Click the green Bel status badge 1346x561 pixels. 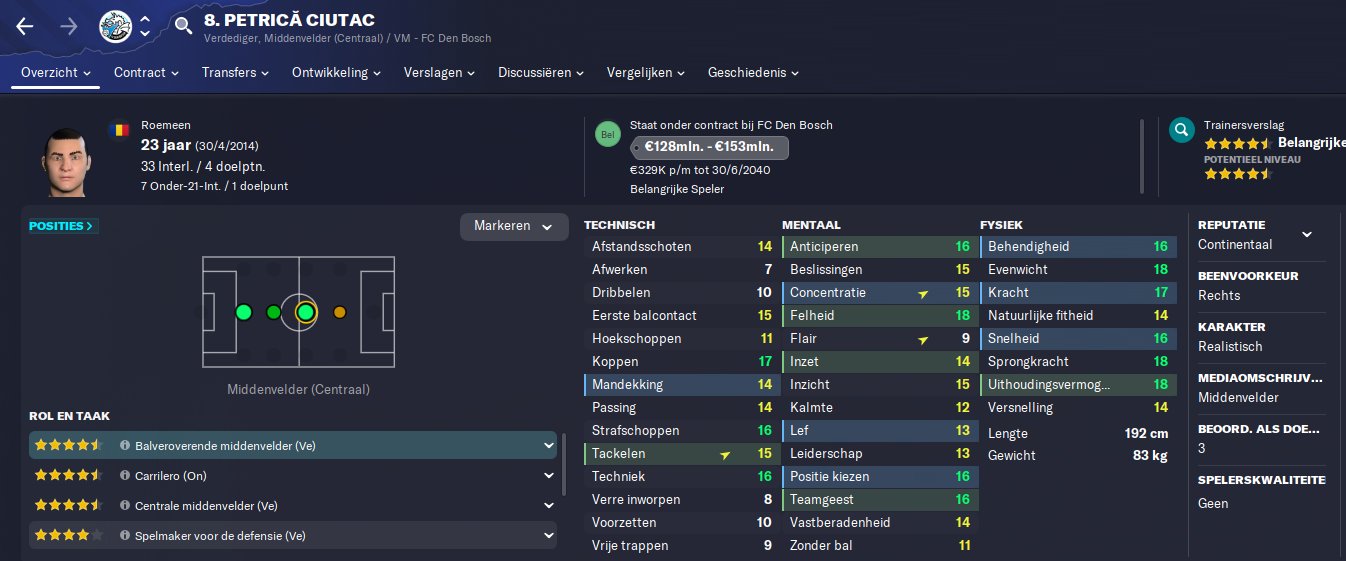pos(607,134)
